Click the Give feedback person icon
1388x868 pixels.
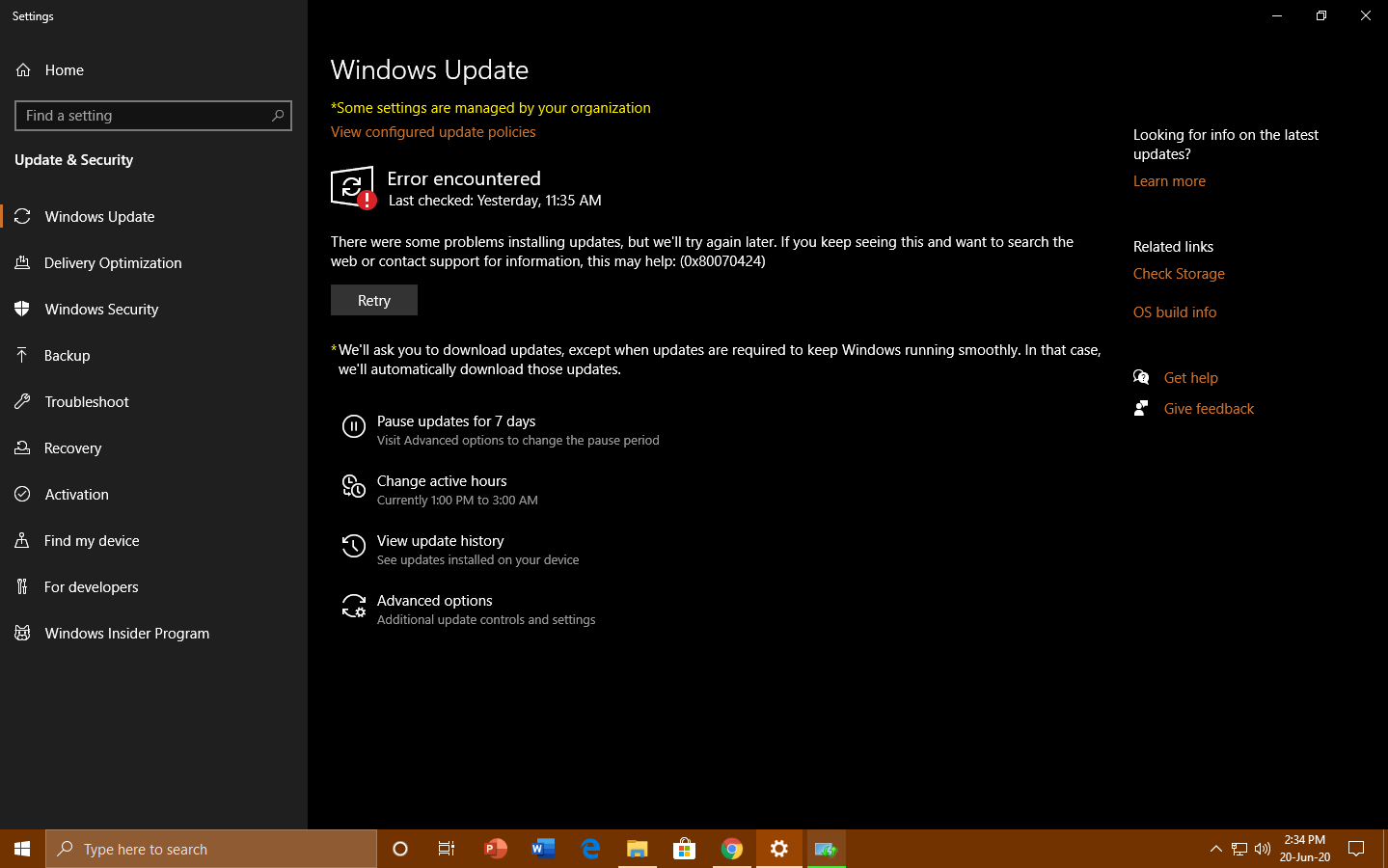1141,408
